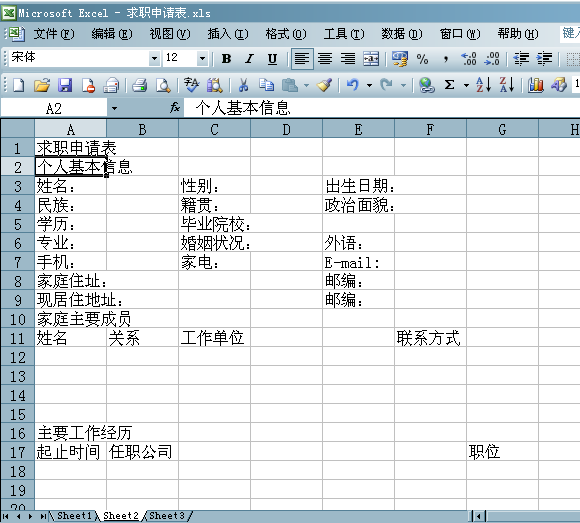
Task: Apply Comma style icon
Action: tap(446, 59)
